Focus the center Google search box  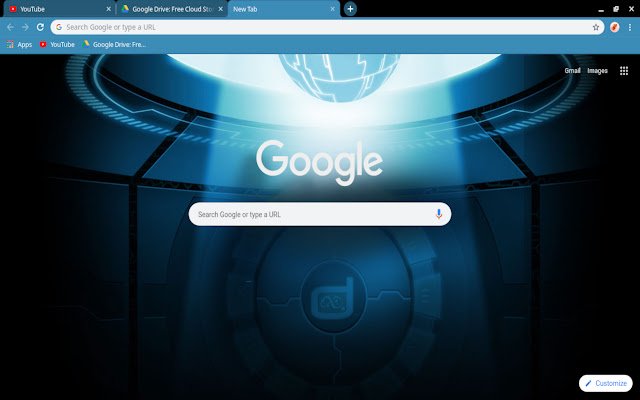coord(320,214)
